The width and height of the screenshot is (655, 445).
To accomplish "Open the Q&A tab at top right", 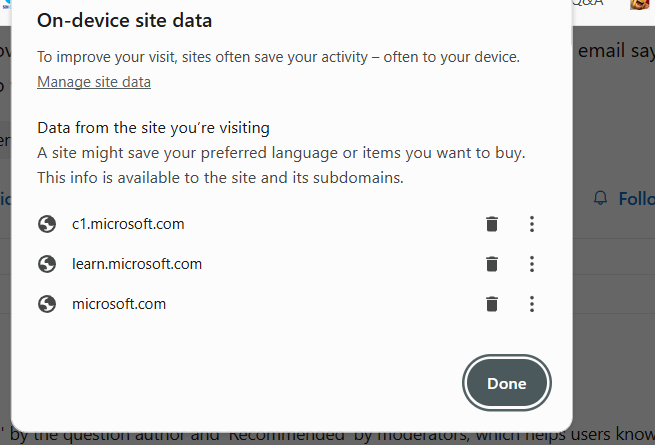I will click(x=588, y=3).
